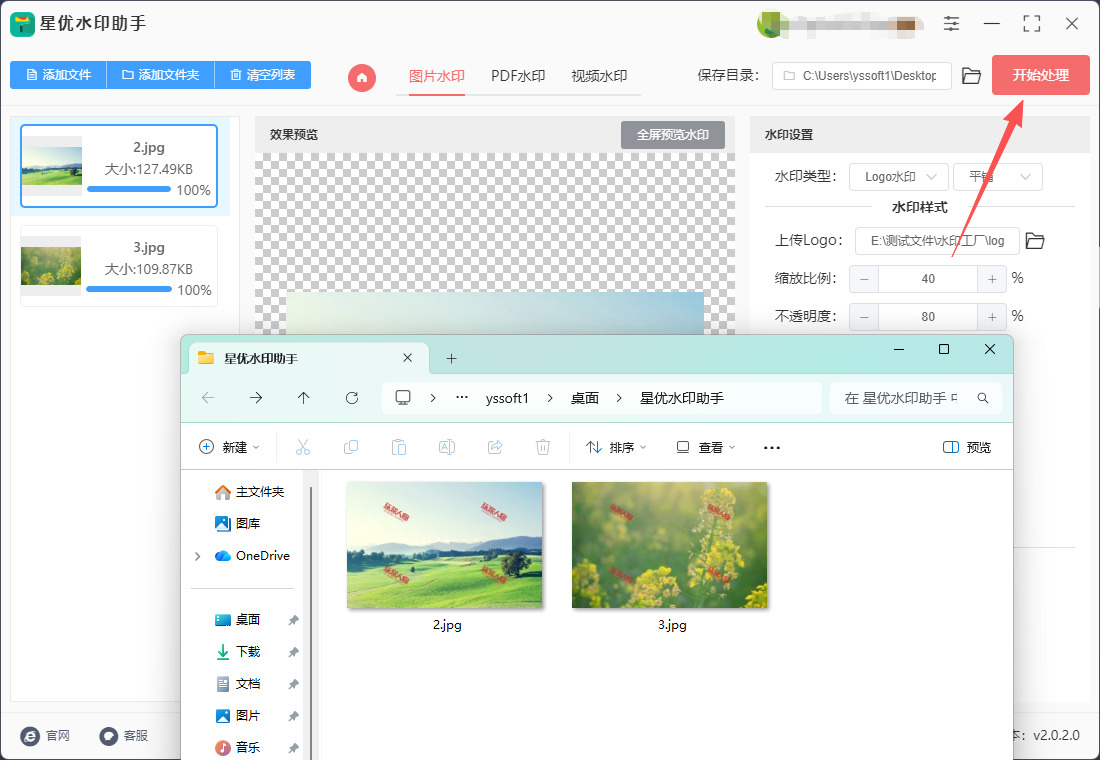
Task: Click the 开始处理 start processing button
Action: [1040, 75]
